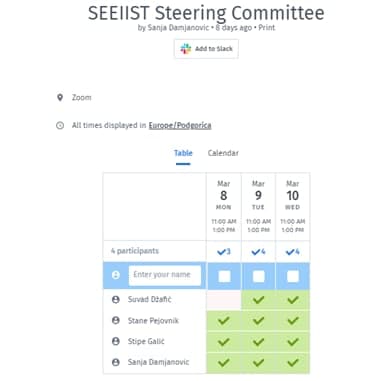The width and height of the screenshot is (392, 381).
Task: Click the Slack logo icon
Action: pyautogui.click(x=186, y=49)
